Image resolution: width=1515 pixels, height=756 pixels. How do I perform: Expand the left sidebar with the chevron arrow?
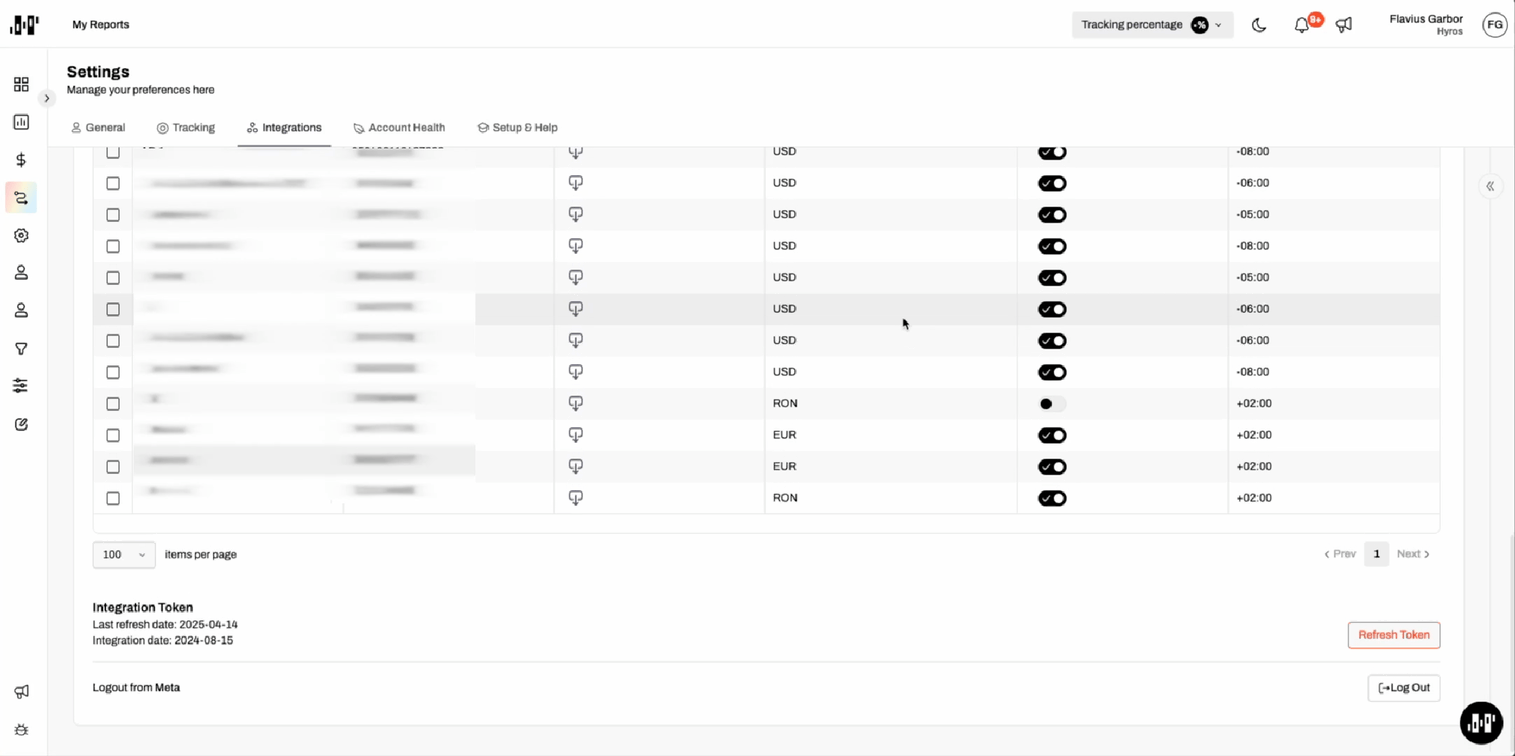click(46, 98)
